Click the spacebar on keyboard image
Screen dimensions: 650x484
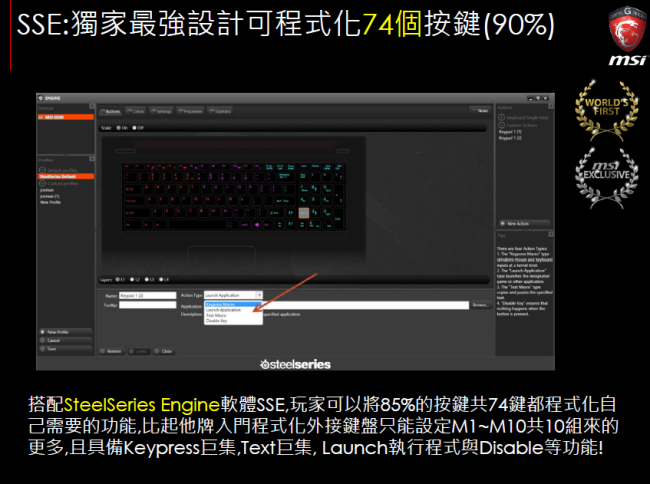click(198, 225)
